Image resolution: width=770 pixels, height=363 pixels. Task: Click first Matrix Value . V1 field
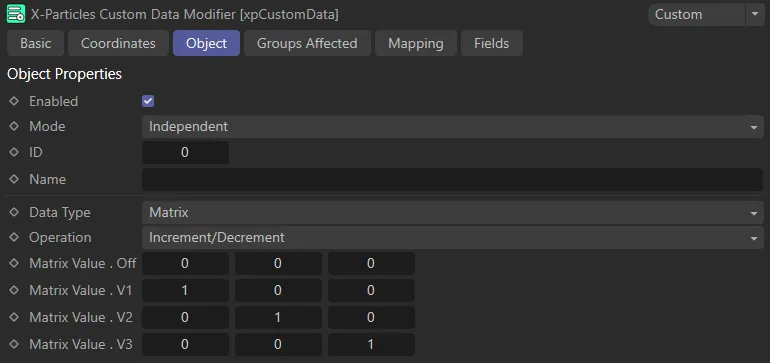(x=185, y=290)
